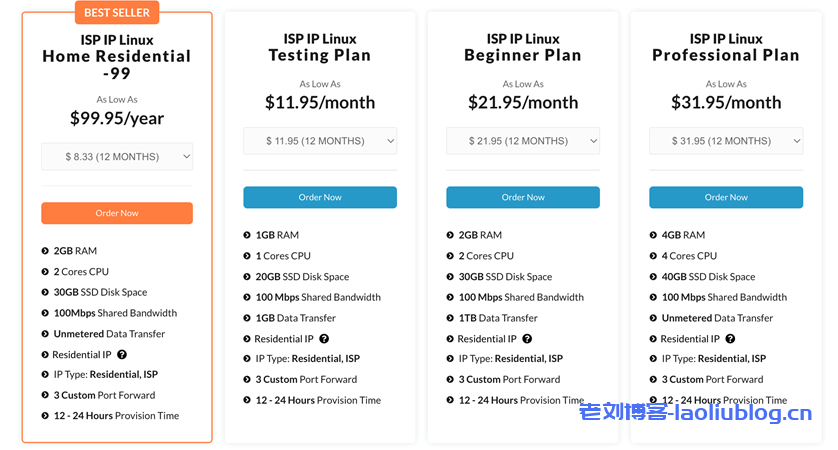
Task: Click the help icon beside Residential IP in Home Residential plan
Action: 122,355
